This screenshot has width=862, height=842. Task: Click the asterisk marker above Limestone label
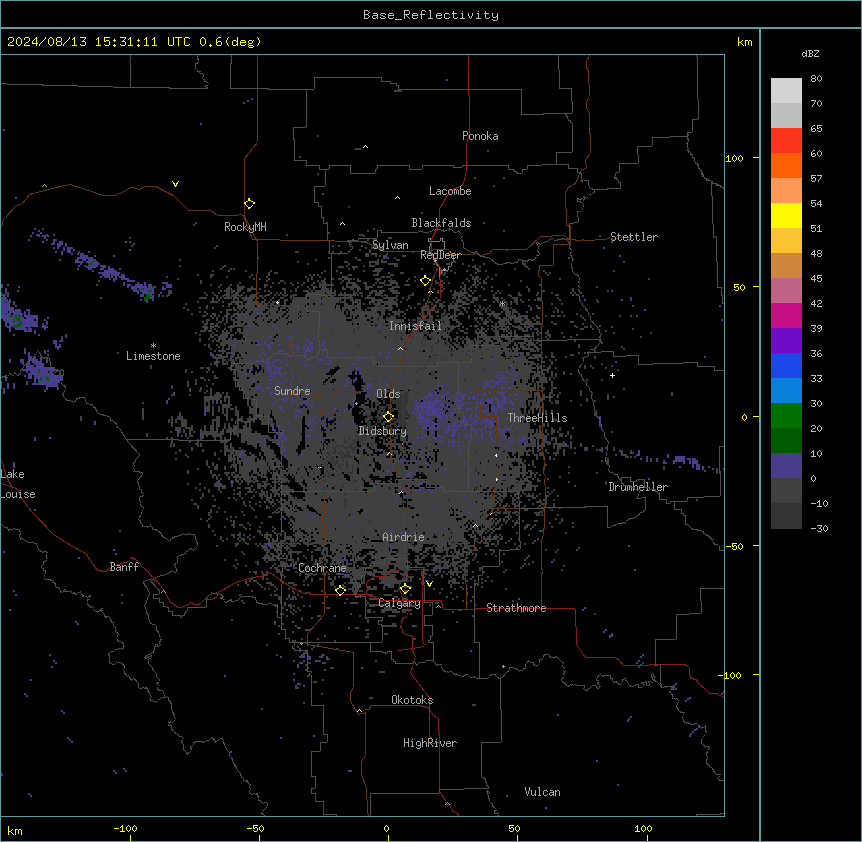(153, 346)
